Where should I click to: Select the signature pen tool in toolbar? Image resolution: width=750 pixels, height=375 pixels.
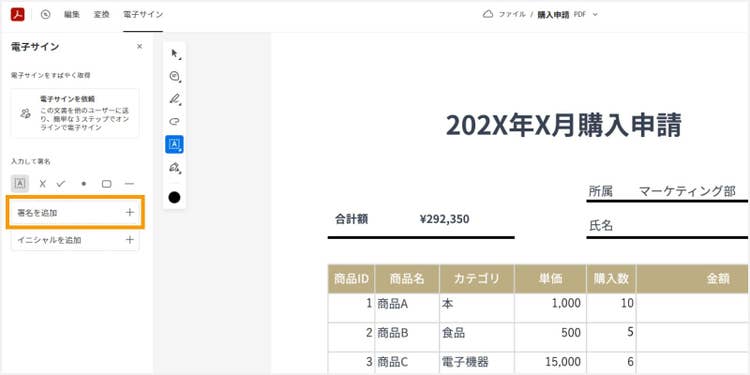click(175, 167)
